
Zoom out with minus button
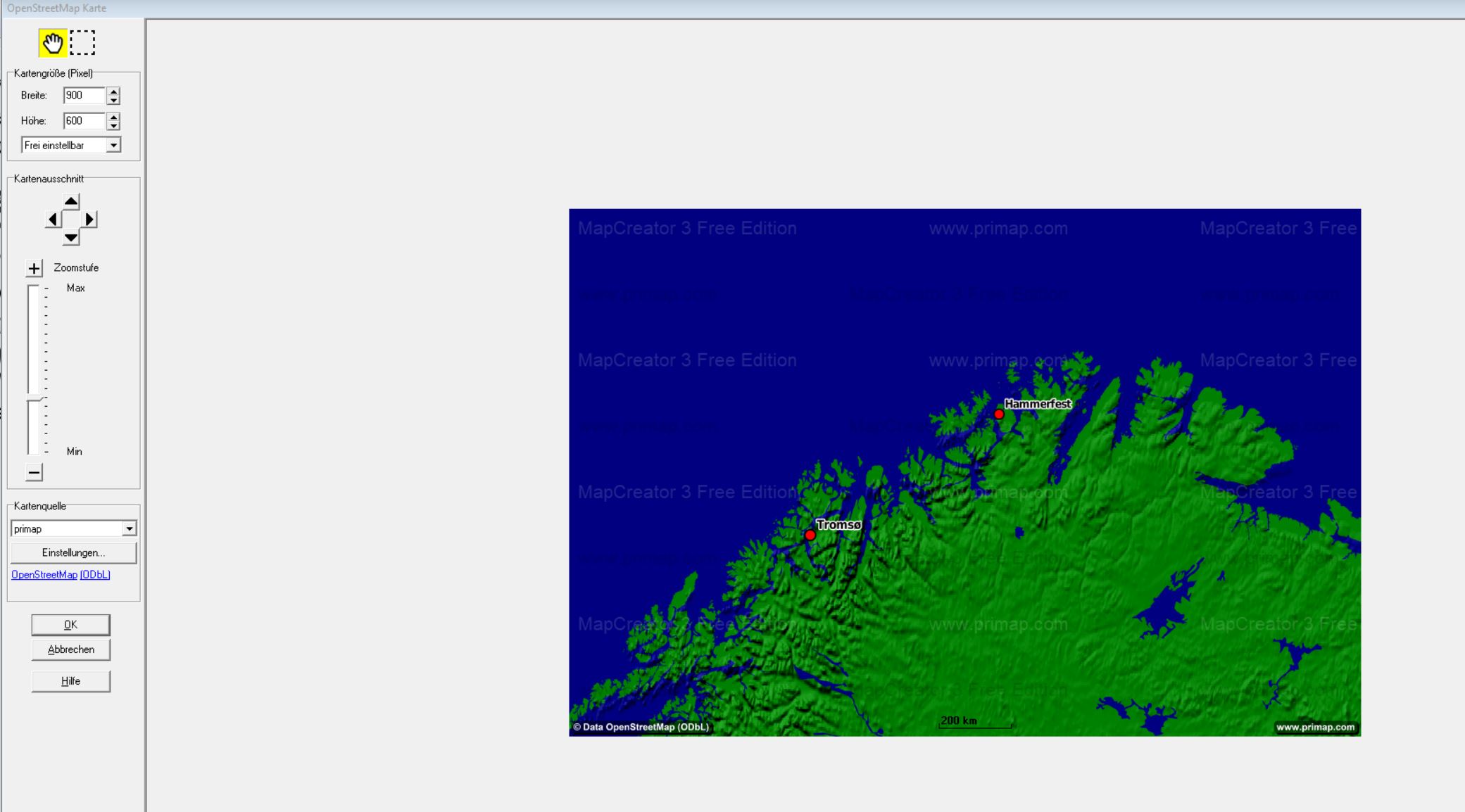34,472
